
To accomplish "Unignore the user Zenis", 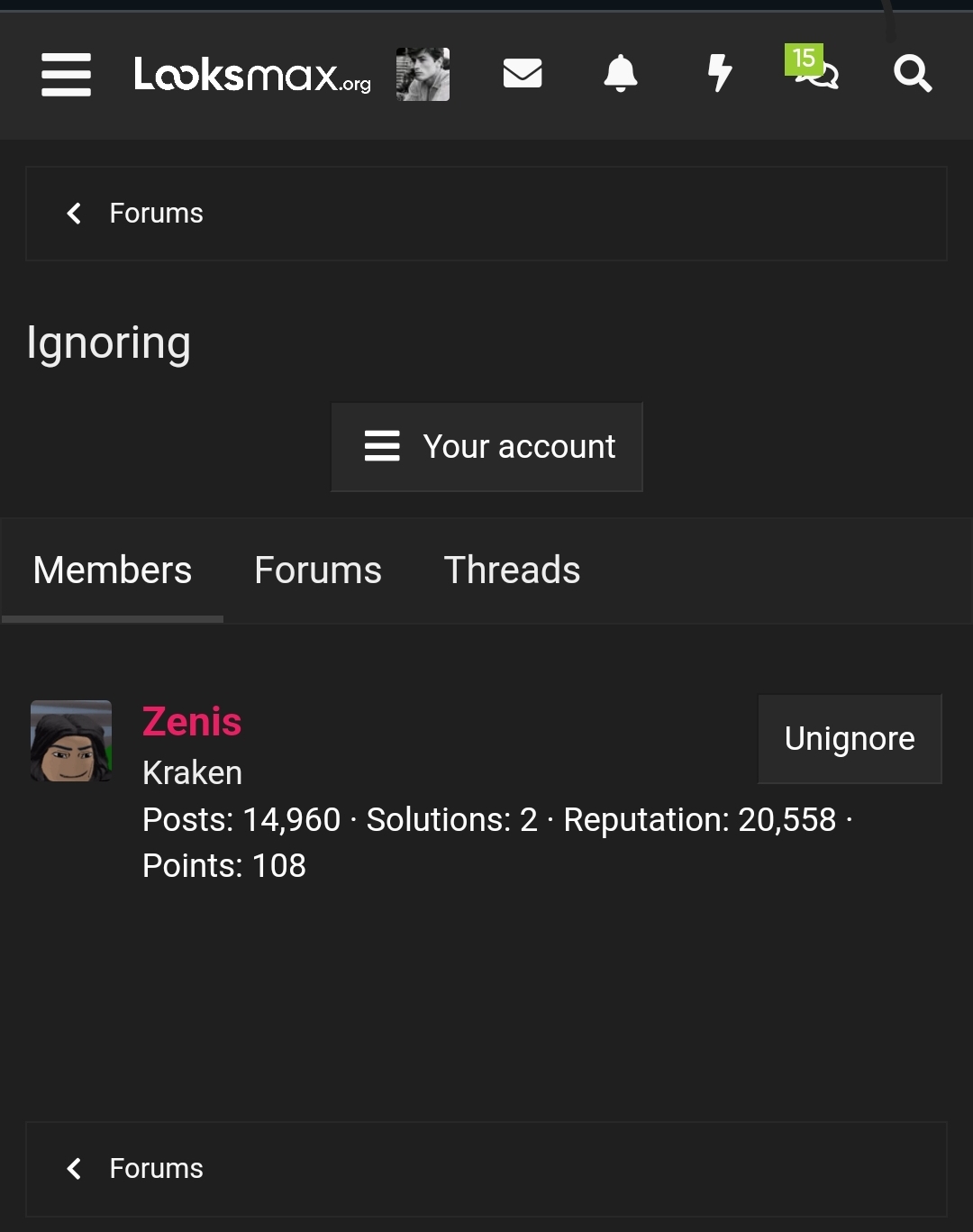I will pyautogui.click(x=849, y=739).
